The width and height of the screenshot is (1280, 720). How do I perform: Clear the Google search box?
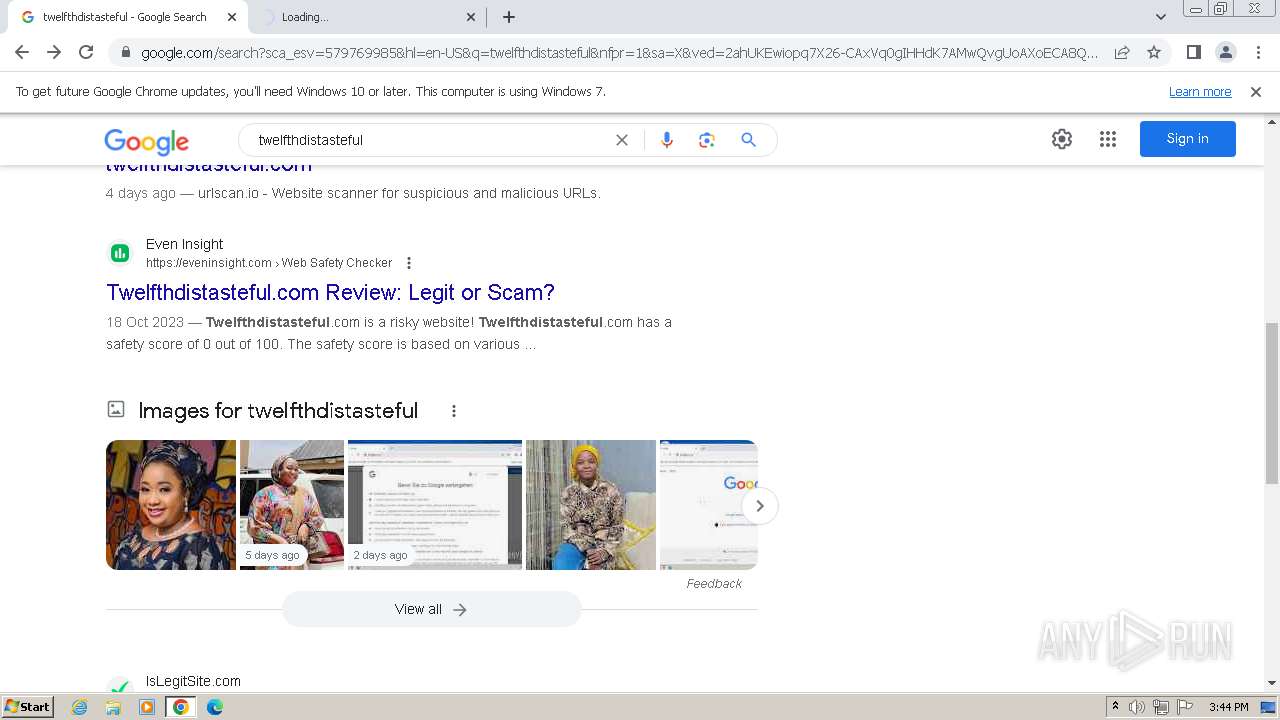coord(622,140)
